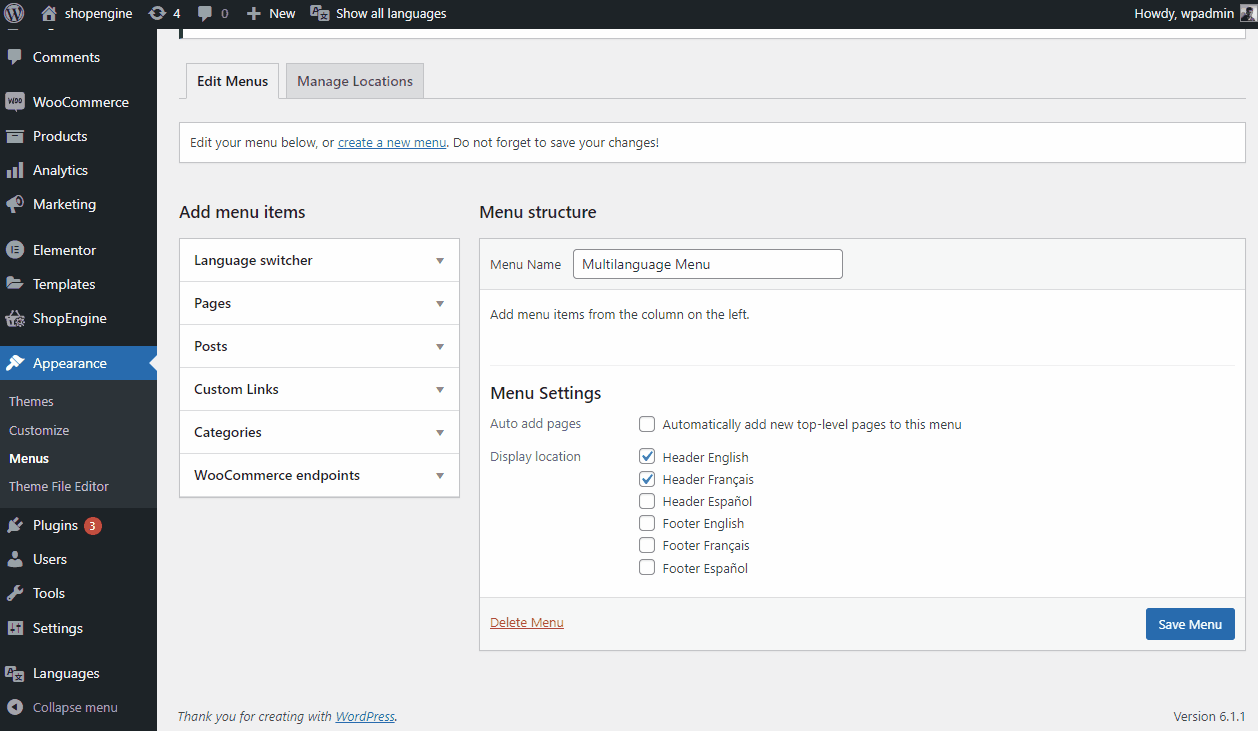Image resolution: width=1258 pixels, height=731 pixels.
Task: Click the Plugins plug icon
Action: coord(15,525)
